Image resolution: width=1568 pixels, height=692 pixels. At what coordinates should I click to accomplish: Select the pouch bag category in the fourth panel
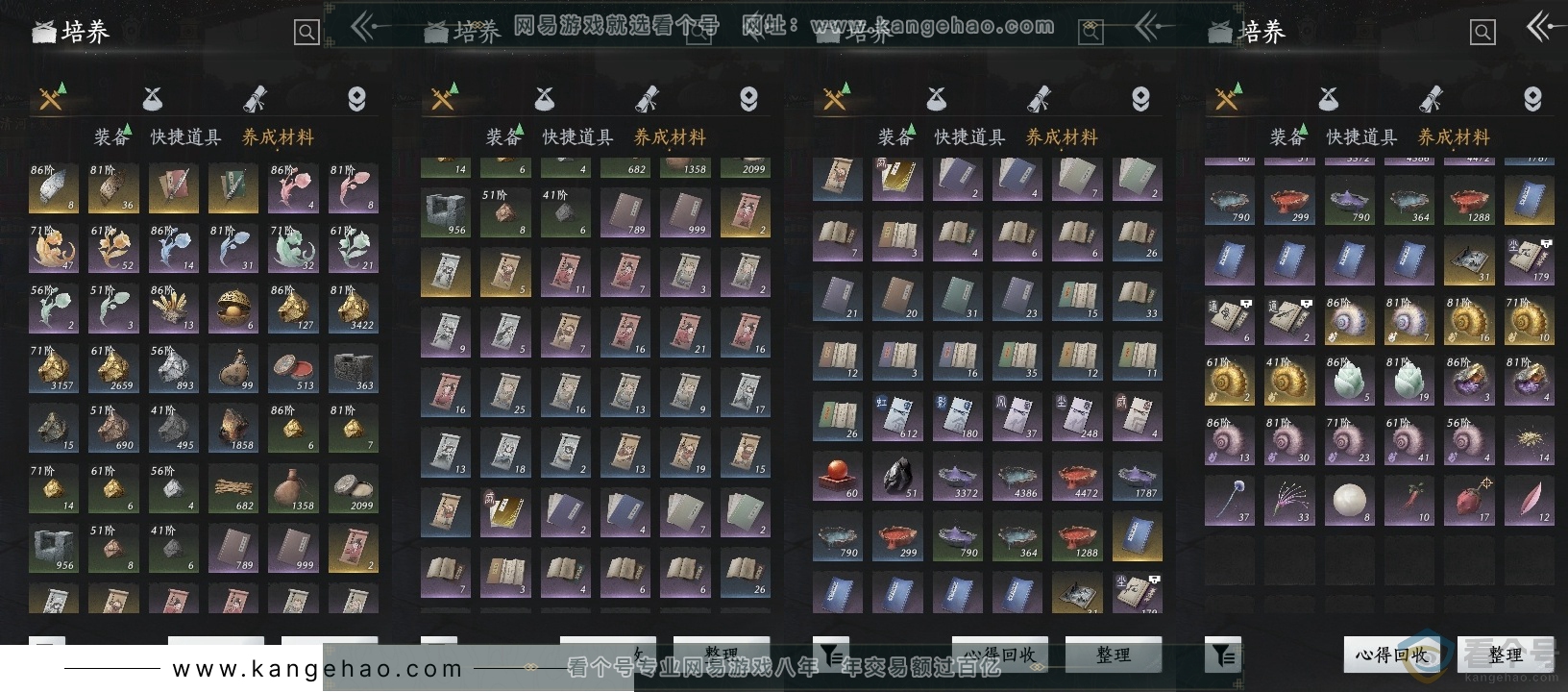[x=1329, y=98]
